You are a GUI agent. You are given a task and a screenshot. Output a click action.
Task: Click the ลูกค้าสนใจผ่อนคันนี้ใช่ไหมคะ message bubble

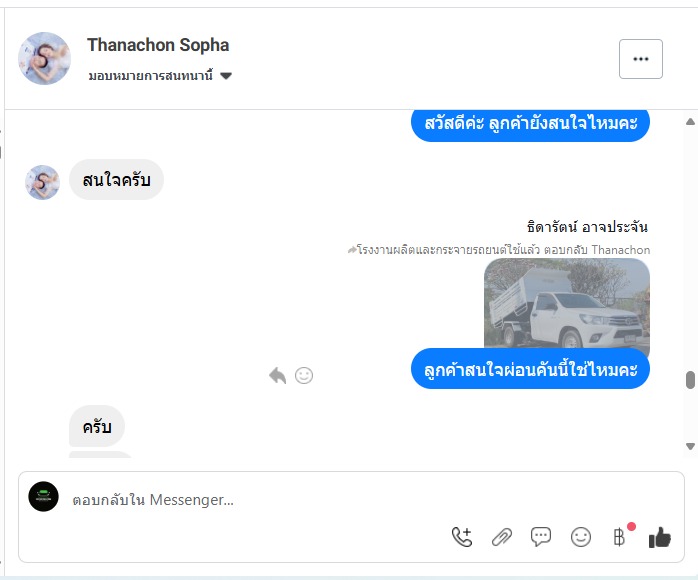(x=530, y=370)
